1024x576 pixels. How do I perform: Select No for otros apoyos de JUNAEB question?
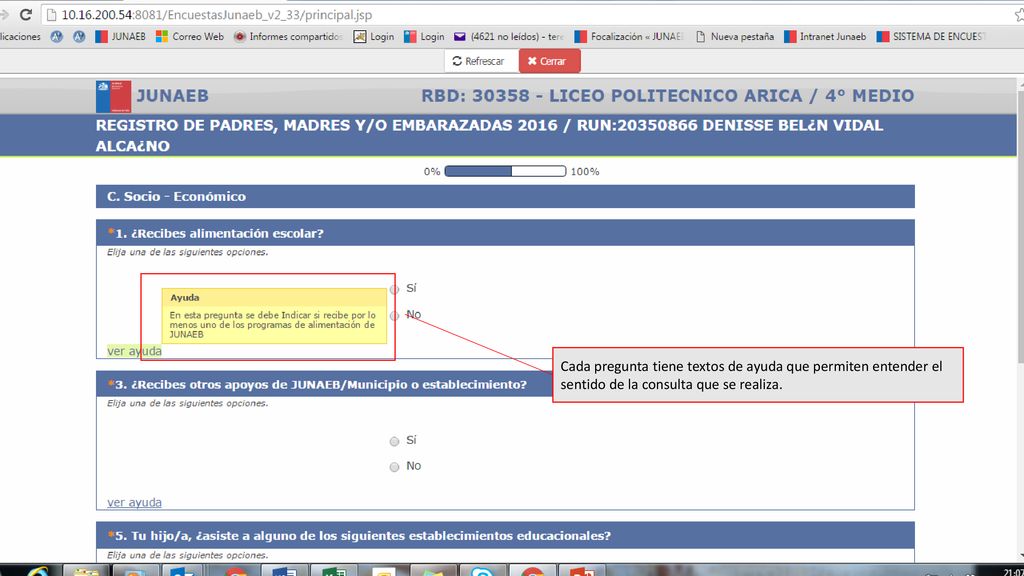tap(394, 467)
